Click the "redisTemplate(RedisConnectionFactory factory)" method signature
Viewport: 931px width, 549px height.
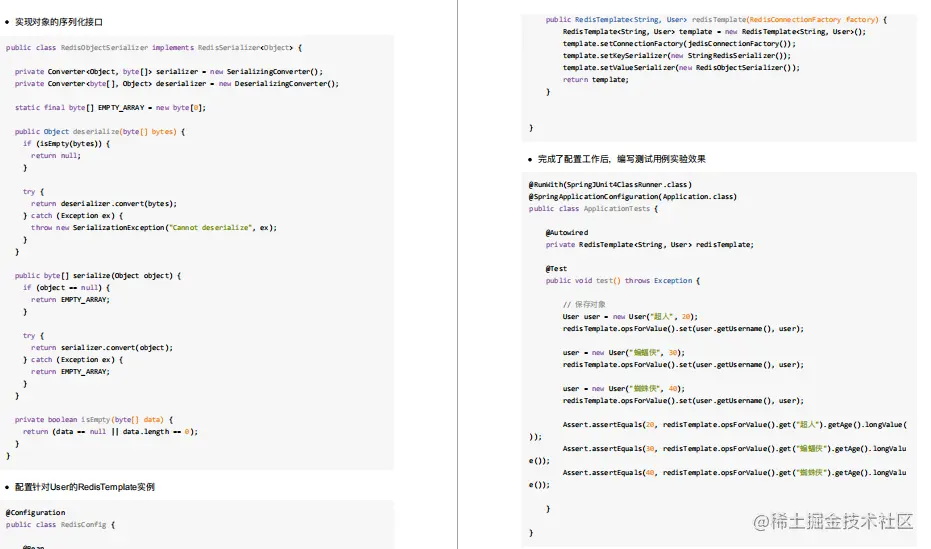pos(716,20)
